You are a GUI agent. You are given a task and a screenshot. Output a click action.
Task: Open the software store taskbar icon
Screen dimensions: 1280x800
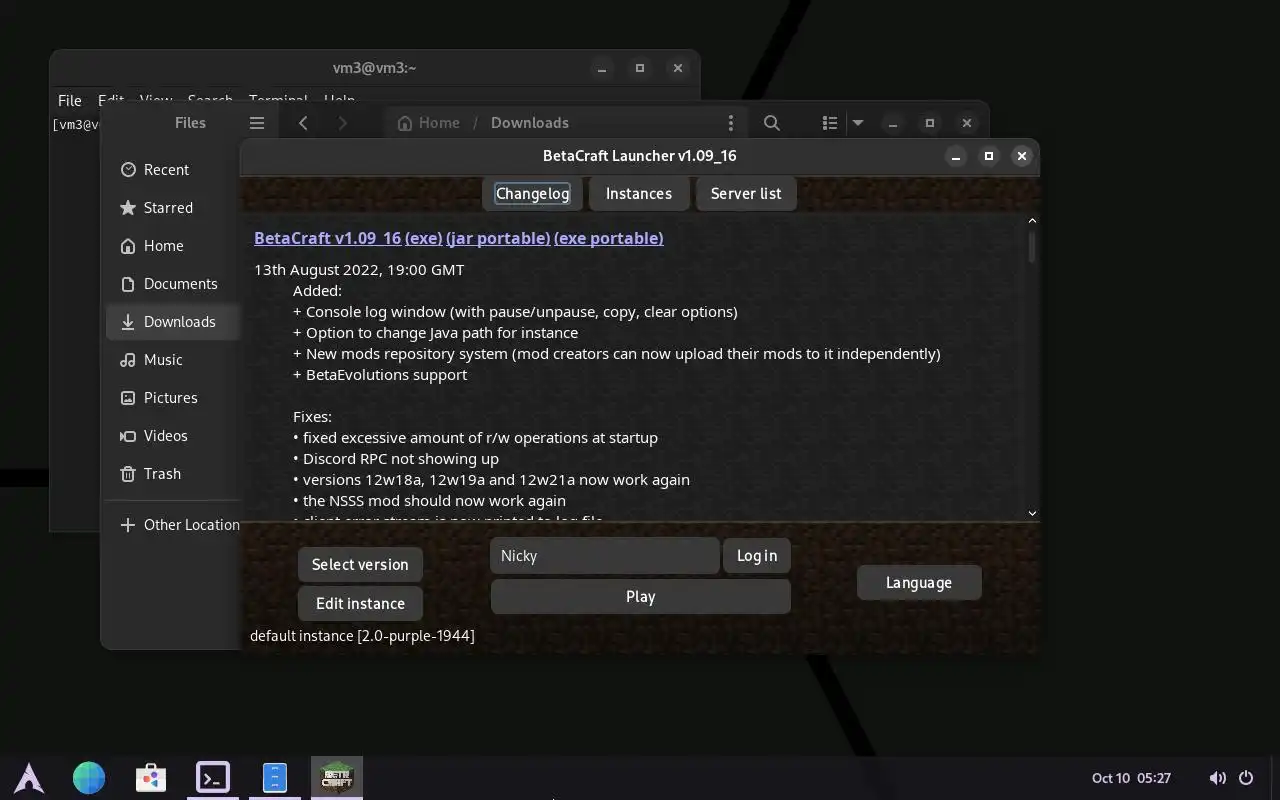151,777
